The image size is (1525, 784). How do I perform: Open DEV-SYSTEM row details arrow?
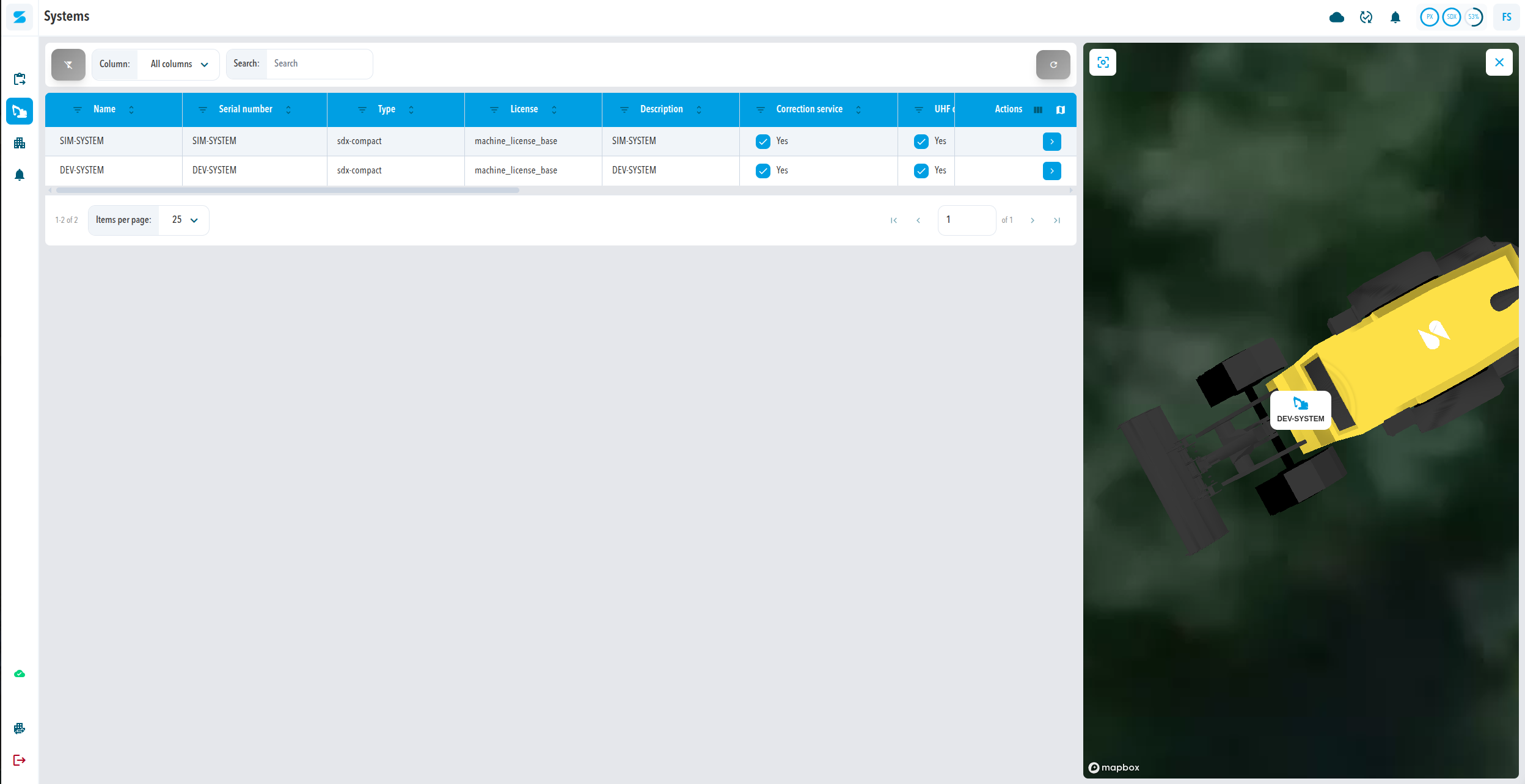coord(1052,171)
